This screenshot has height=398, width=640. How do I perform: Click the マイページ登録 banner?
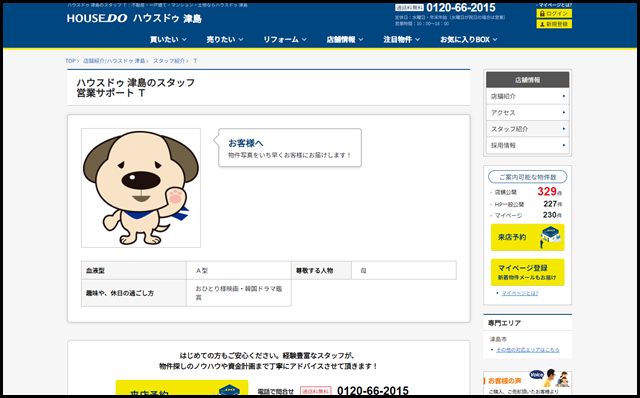[527, 272]
